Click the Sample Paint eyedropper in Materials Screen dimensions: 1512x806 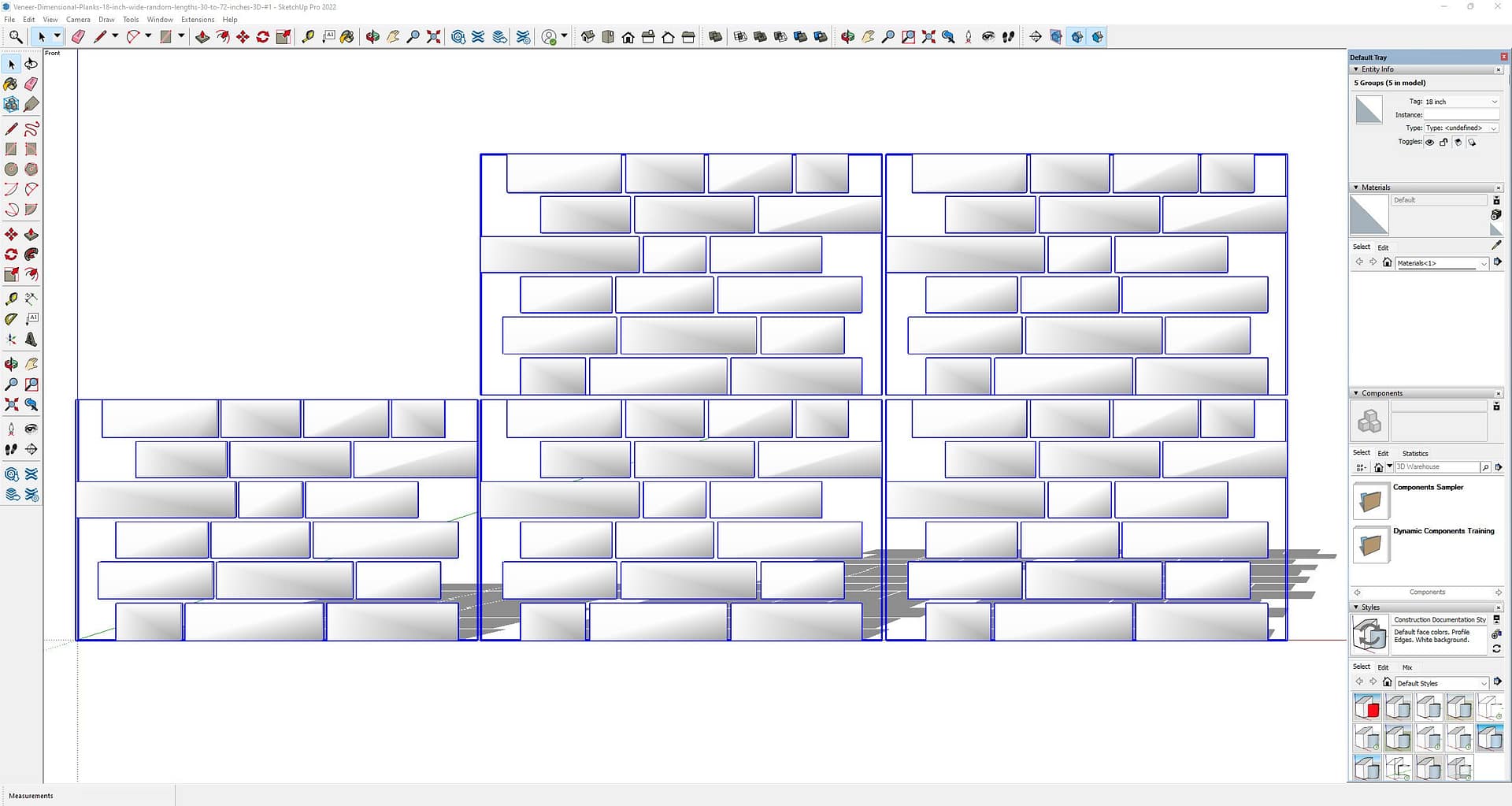click(1496, 245)
